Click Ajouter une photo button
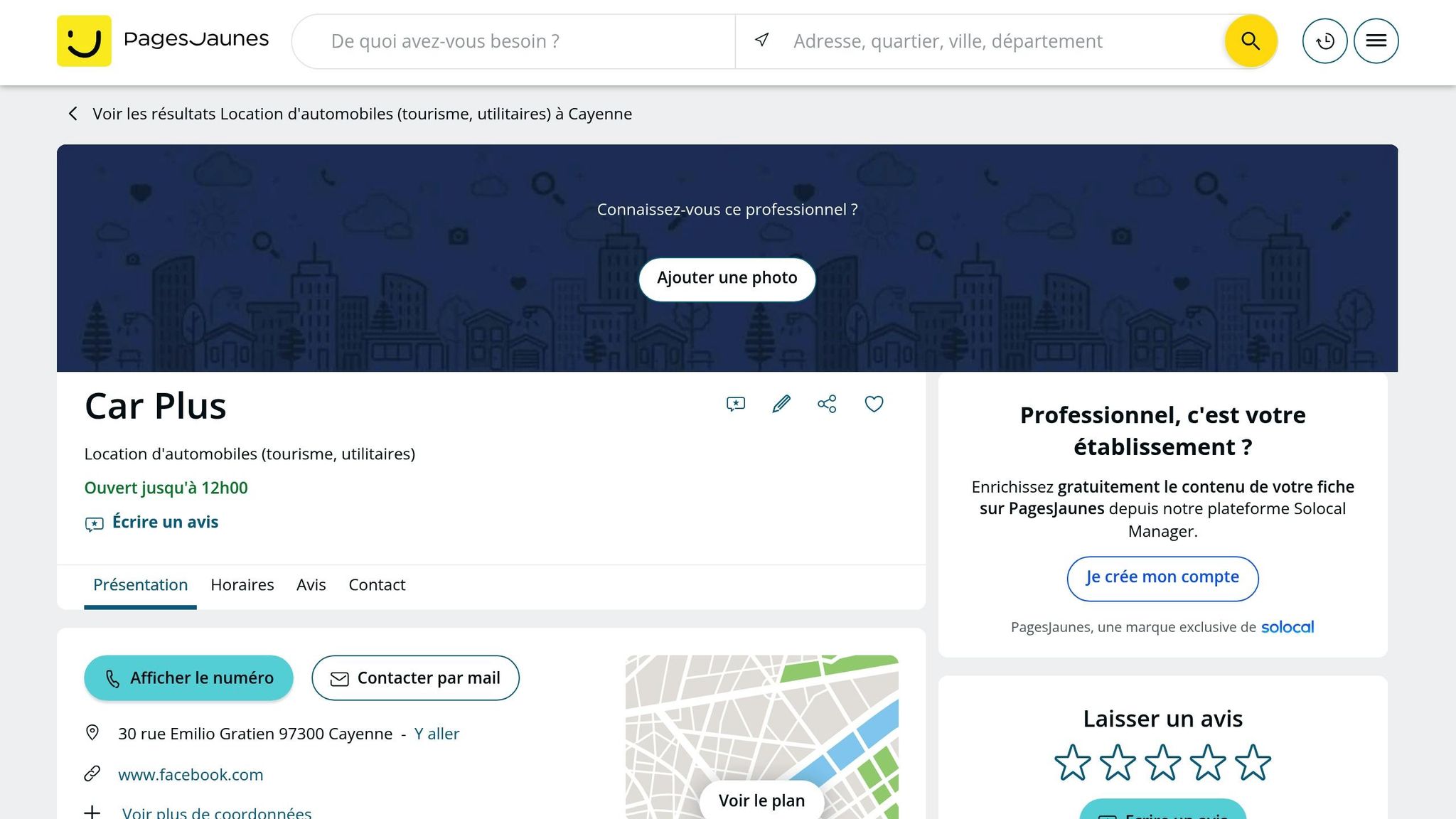Screen dimensions: 1456x819 727,278
